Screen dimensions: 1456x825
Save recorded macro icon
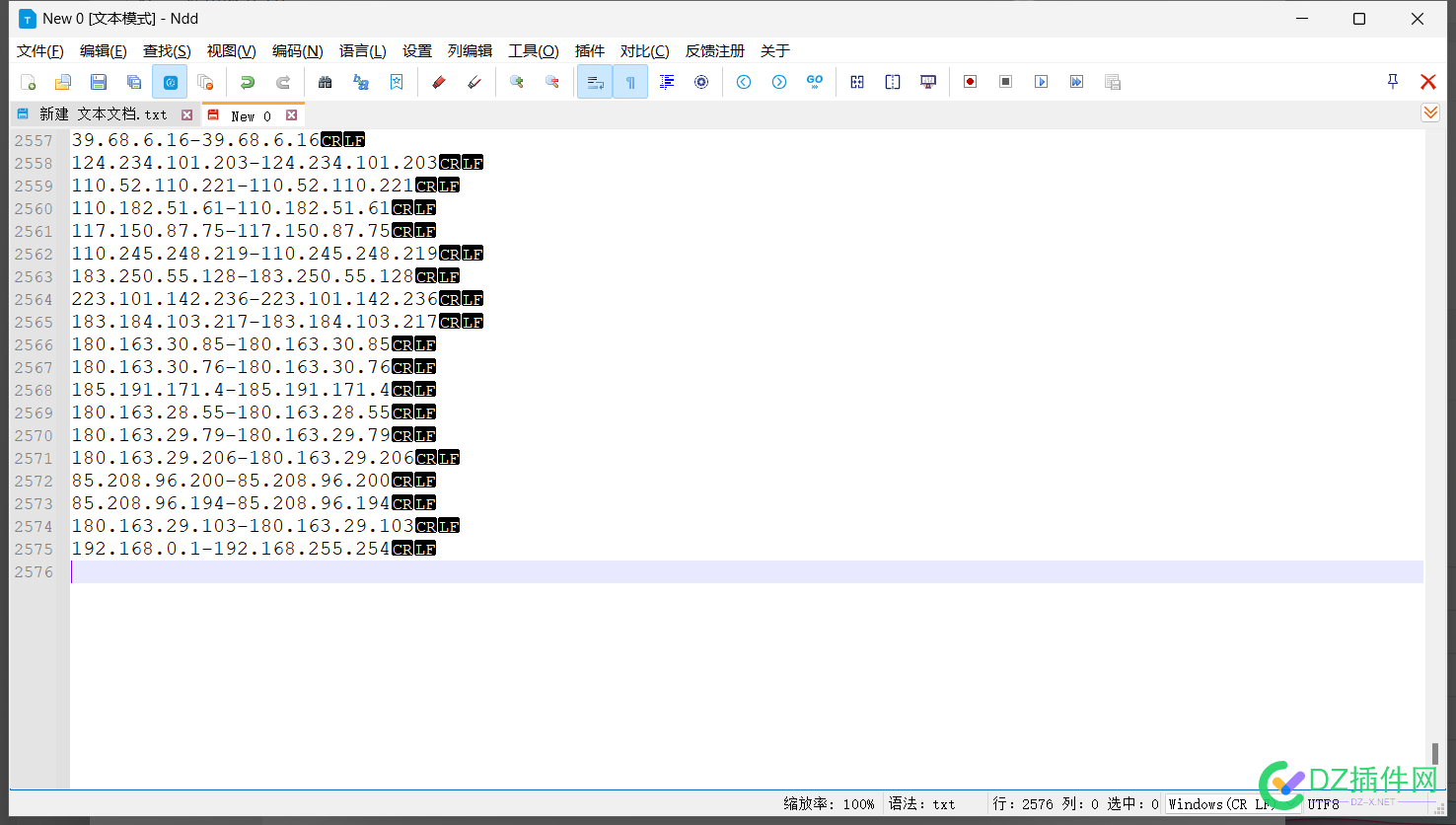[x=1113, y=82]
